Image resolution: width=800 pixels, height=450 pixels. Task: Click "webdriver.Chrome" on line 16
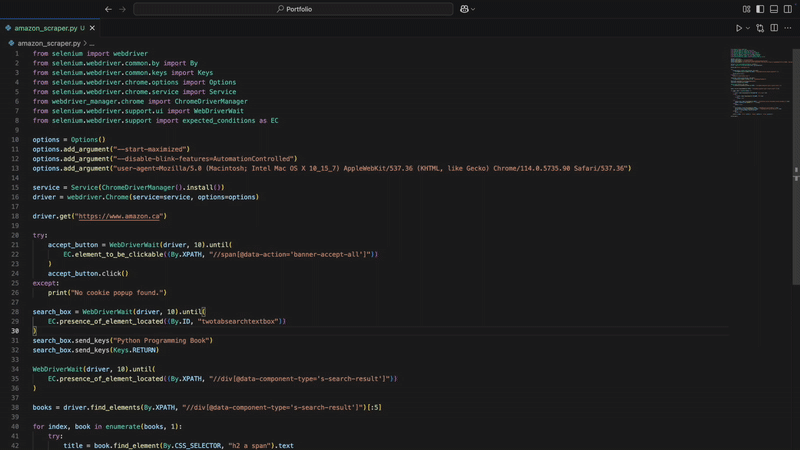click(x=98, y=197)
